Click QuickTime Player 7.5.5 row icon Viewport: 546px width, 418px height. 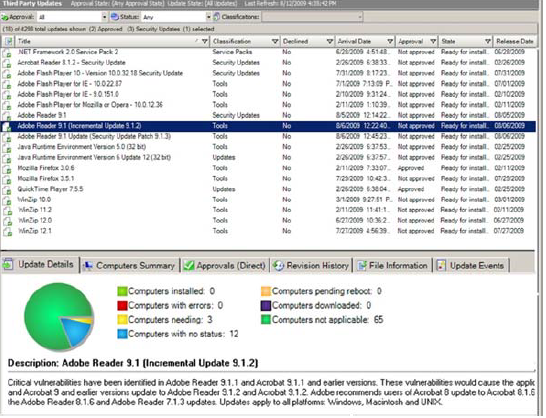(x=7, y=190)
